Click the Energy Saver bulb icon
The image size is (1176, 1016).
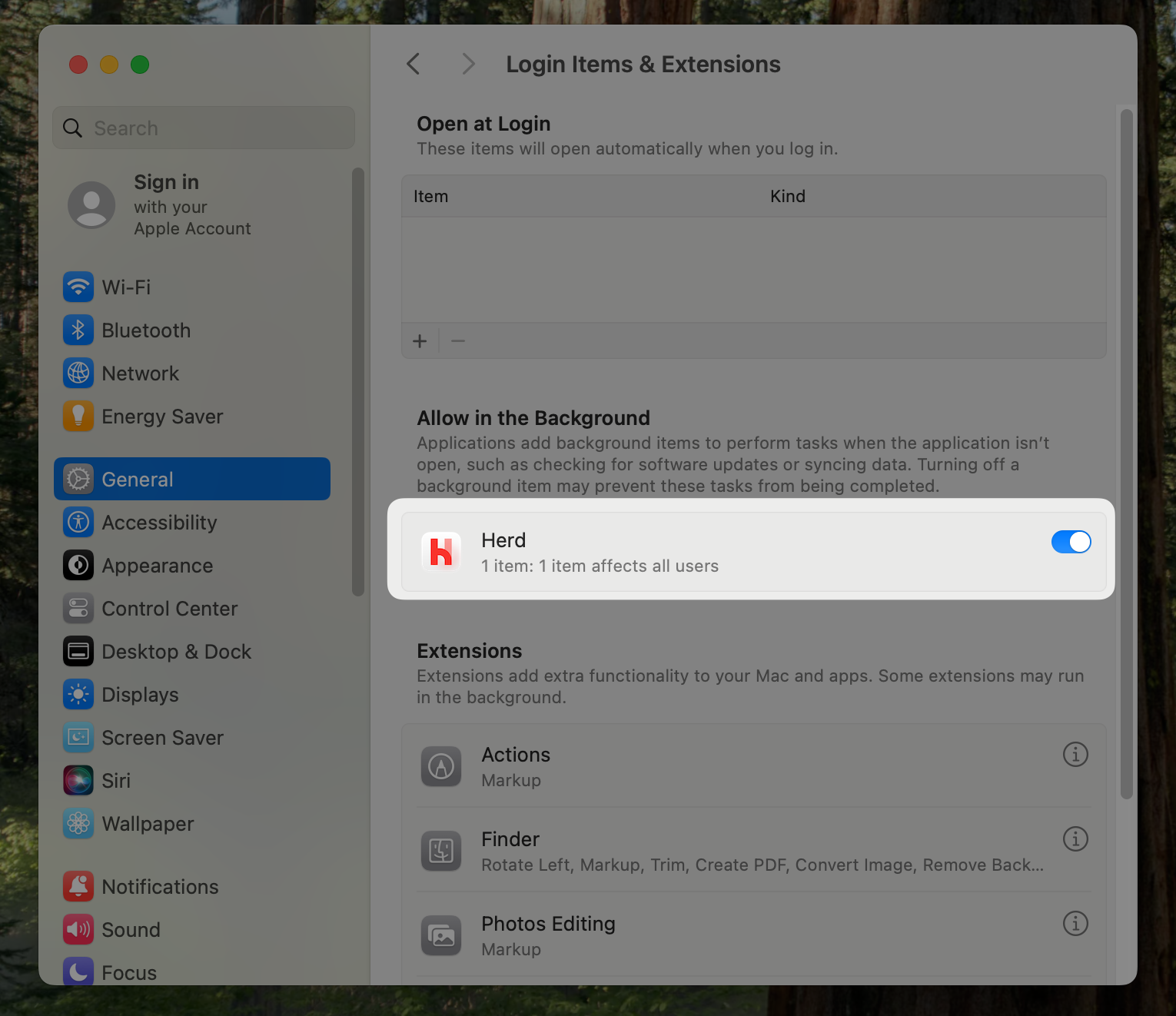[x=78, y=417]
